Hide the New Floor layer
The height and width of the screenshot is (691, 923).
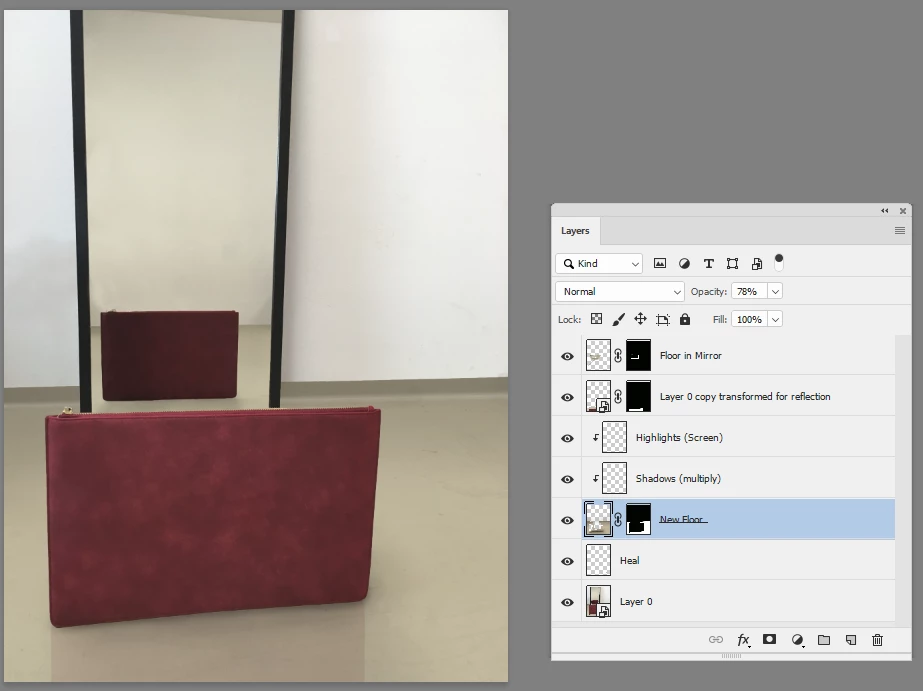click(x=567, y=520)
